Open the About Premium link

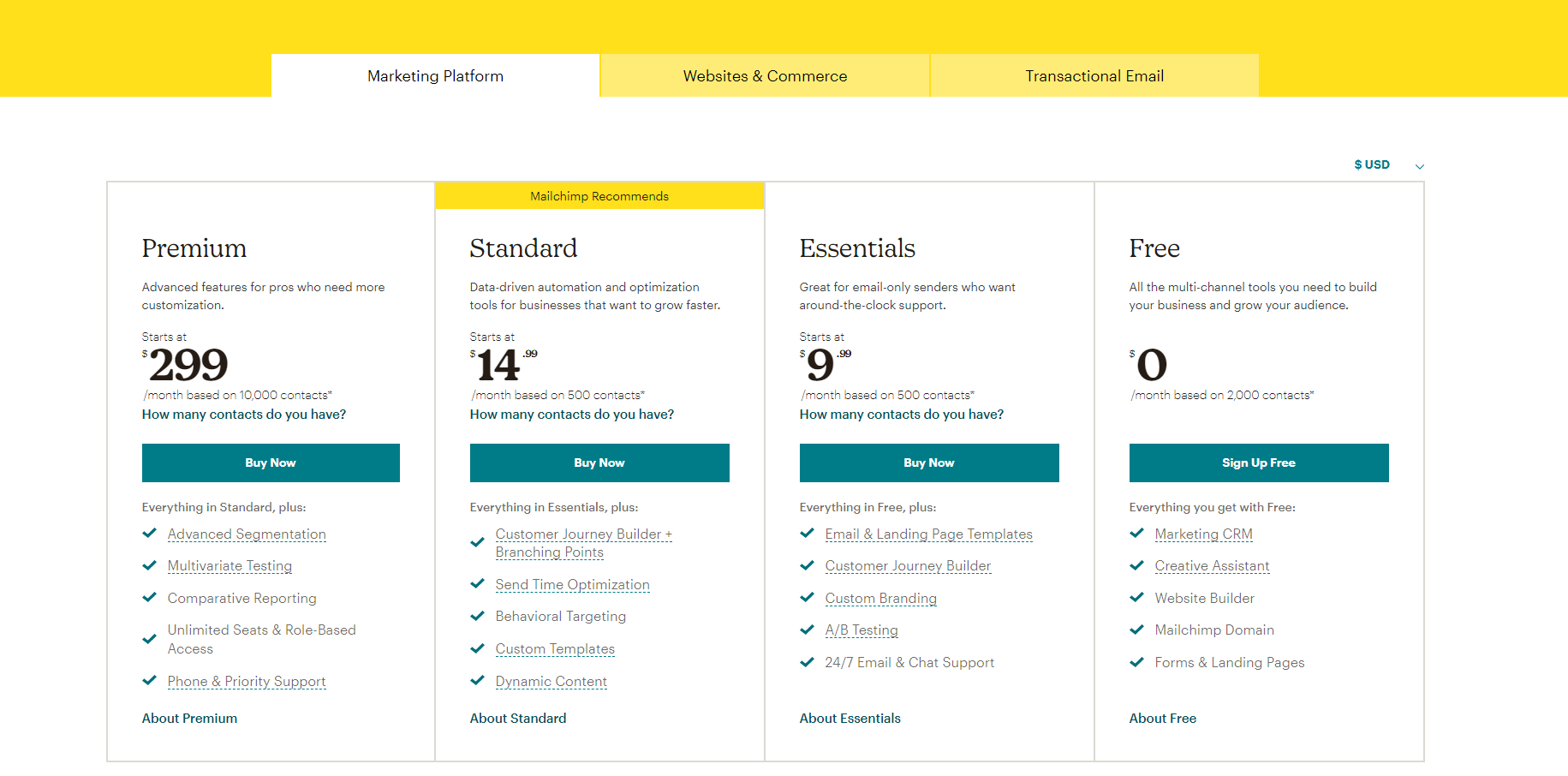[190, 719]
